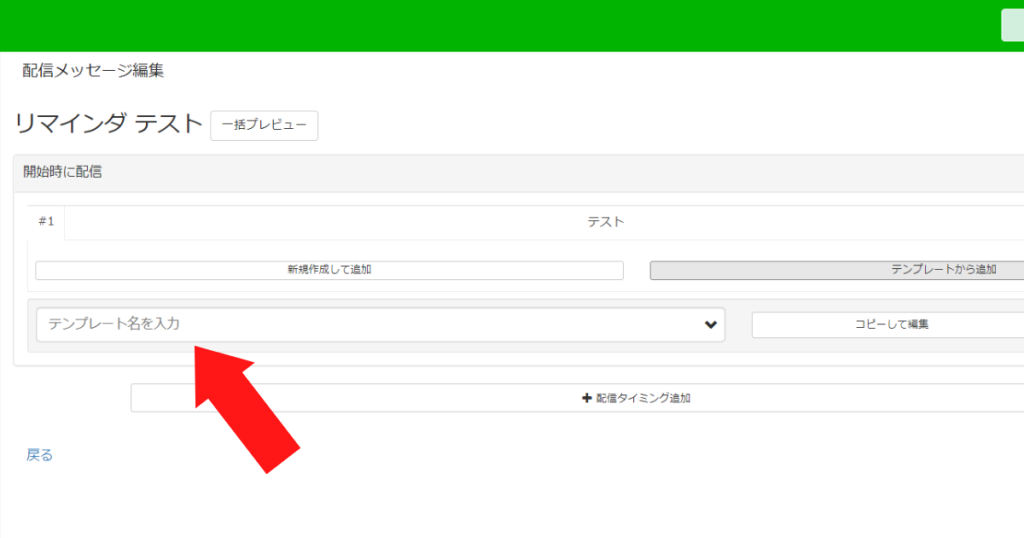
Task: Click the 配信メッセージ編集 page heading
Action: (93, 71)
